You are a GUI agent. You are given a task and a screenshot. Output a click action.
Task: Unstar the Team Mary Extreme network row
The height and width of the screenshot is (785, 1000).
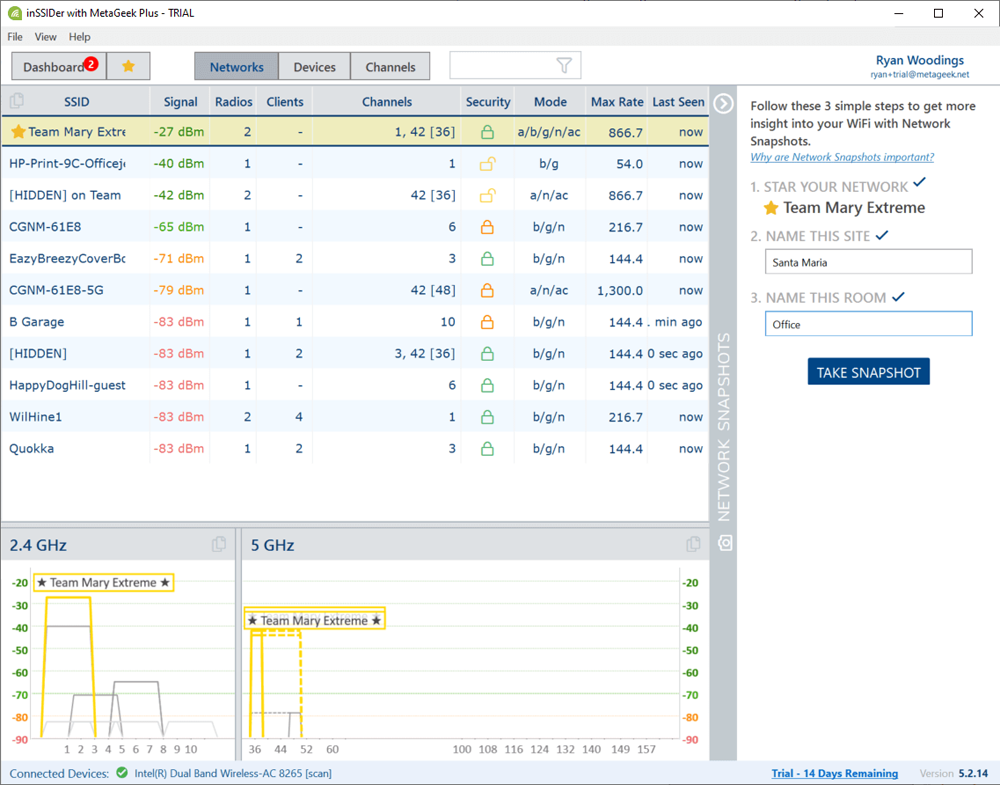[18, 132]
